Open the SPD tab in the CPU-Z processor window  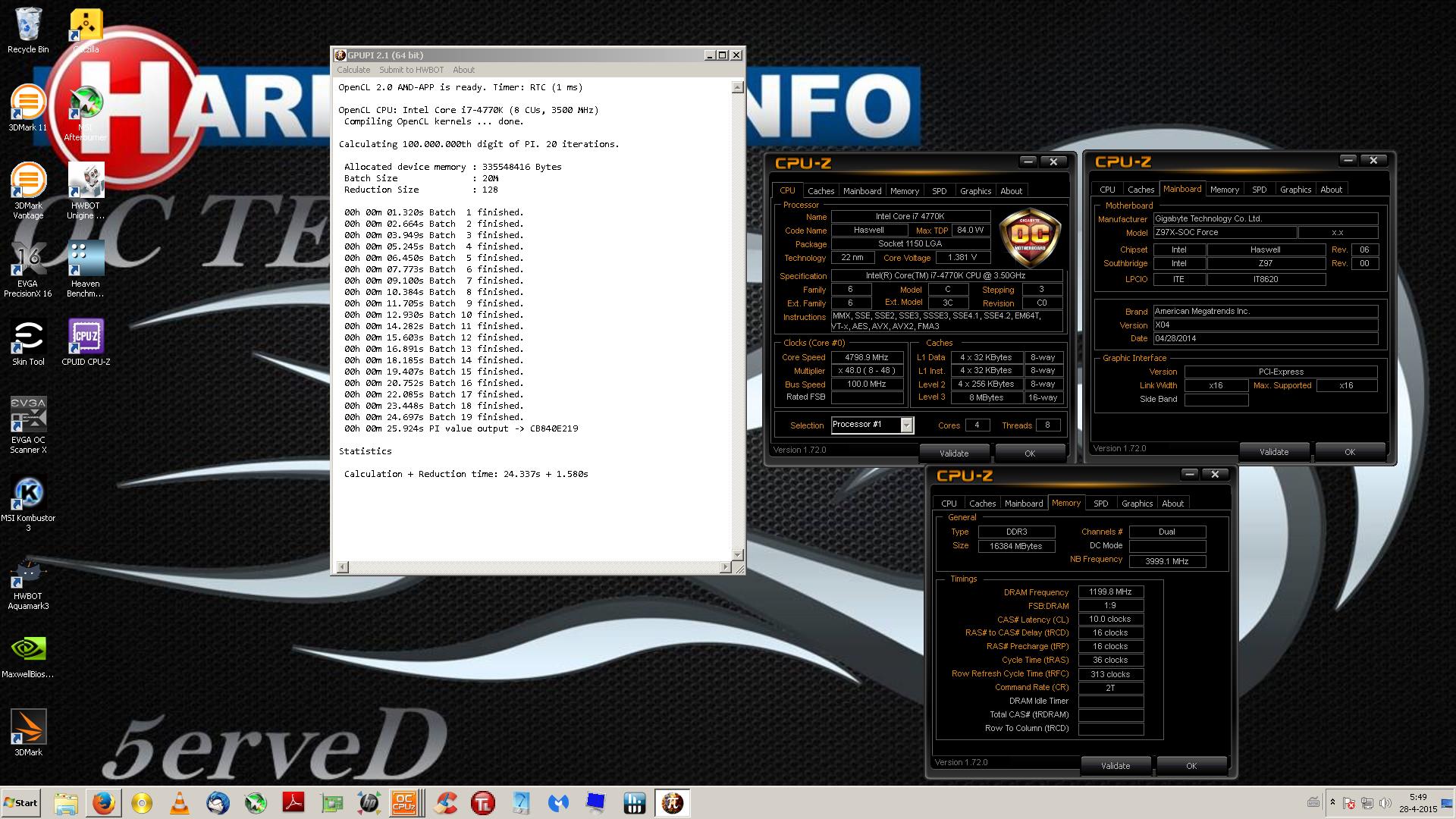pos(939,191)
